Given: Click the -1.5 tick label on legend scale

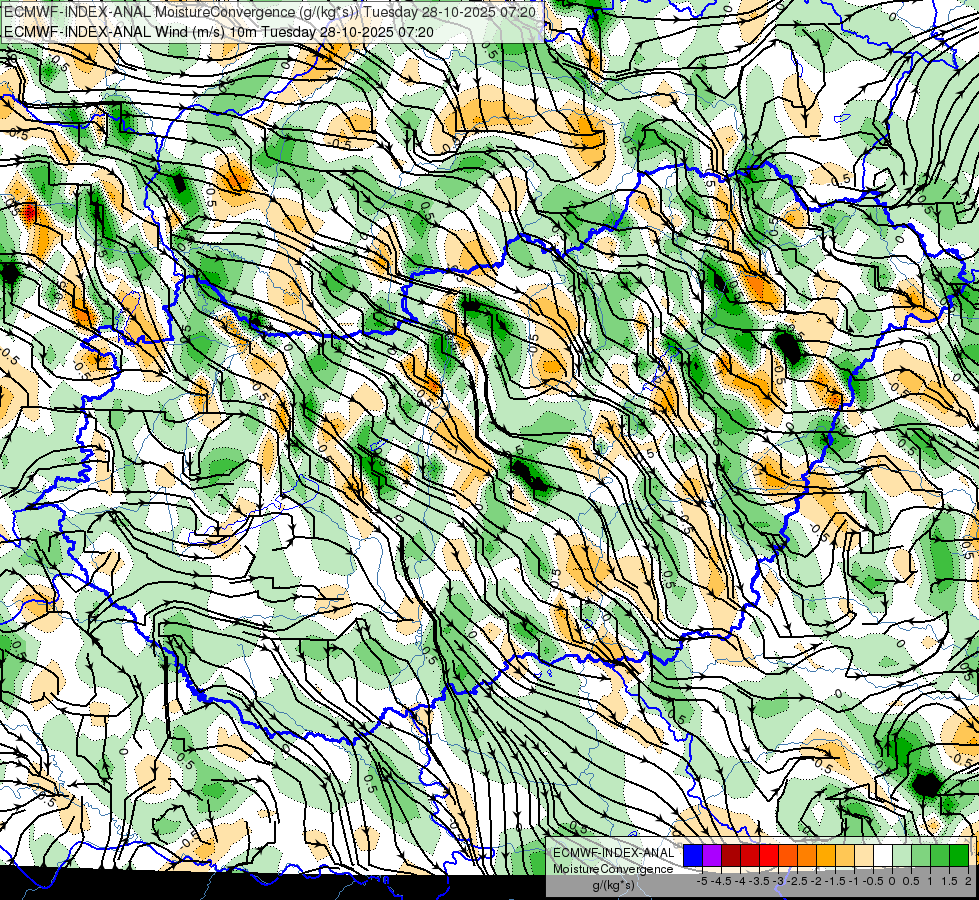Looking at the screenshot, I should pyautogui.click(x=835, y=881).
